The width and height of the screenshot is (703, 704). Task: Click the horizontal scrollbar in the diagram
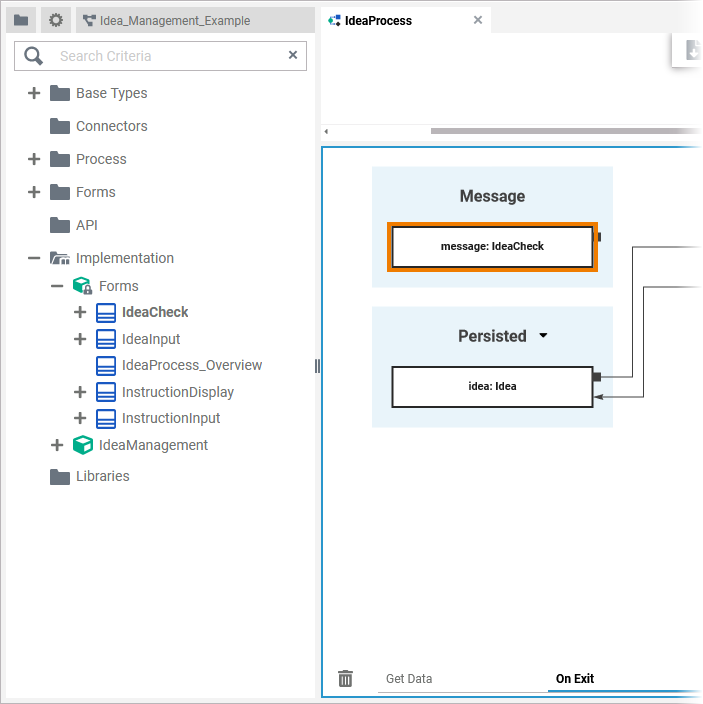(560, 131)
